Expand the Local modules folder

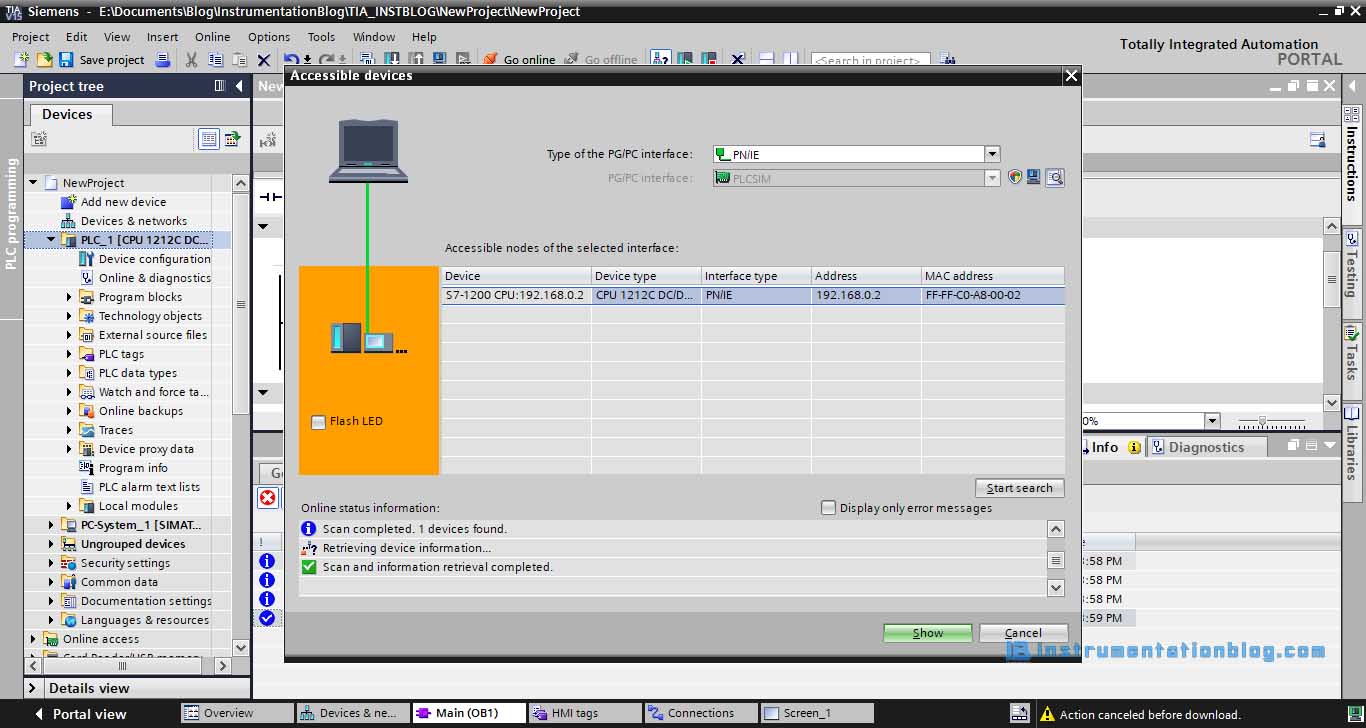[x=69, y=506]
